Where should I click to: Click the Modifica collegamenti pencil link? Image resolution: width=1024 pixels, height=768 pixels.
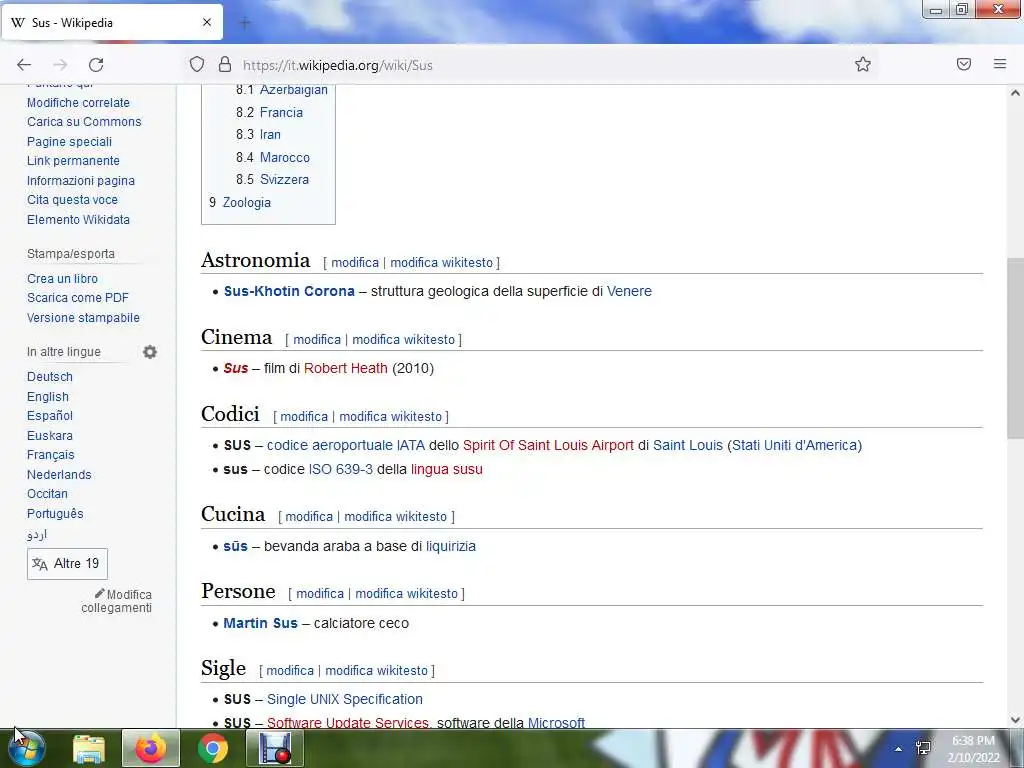point(116,601)
